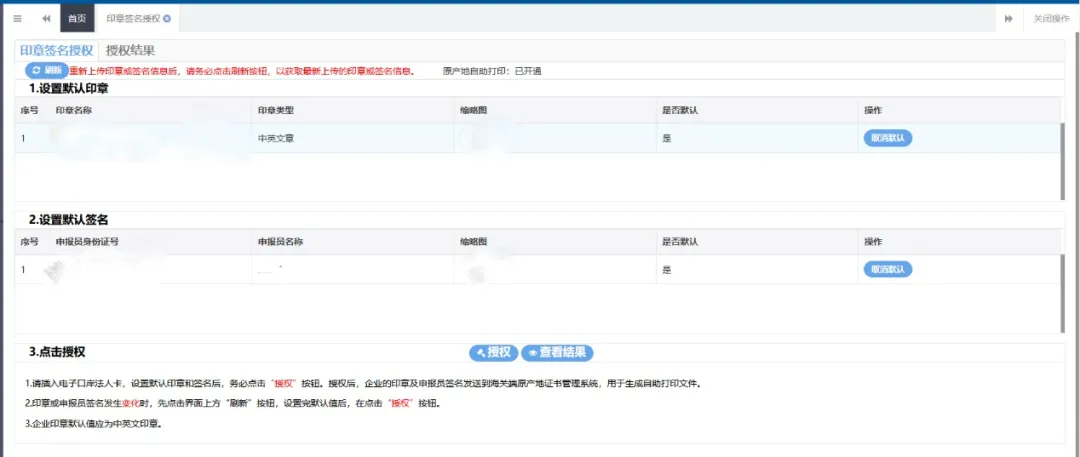The image size is (1080, 457).
Task: Open the 关闭操作 dropdown menu
Action: click(x=1050, y=19)
